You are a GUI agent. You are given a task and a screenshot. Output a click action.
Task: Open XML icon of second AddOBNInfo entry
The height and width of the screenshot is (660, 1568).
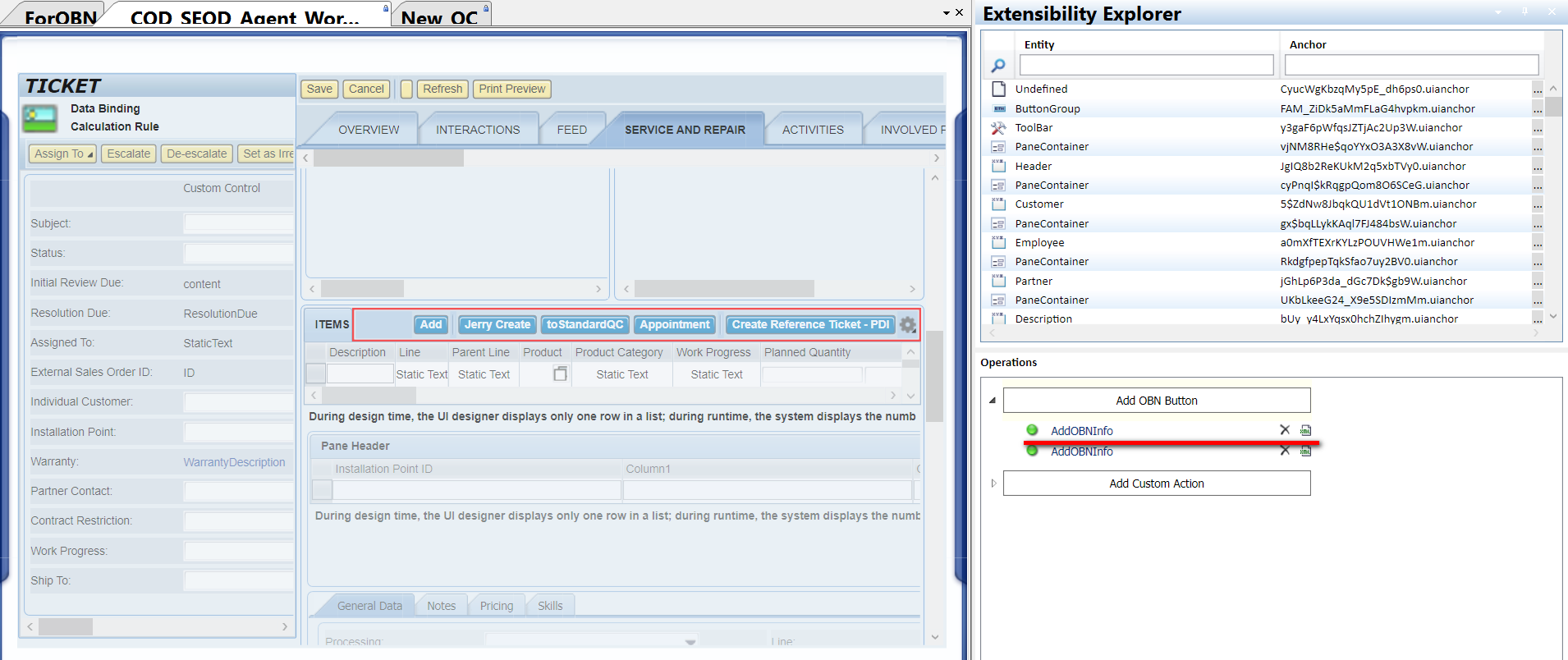click(1305, 451)
